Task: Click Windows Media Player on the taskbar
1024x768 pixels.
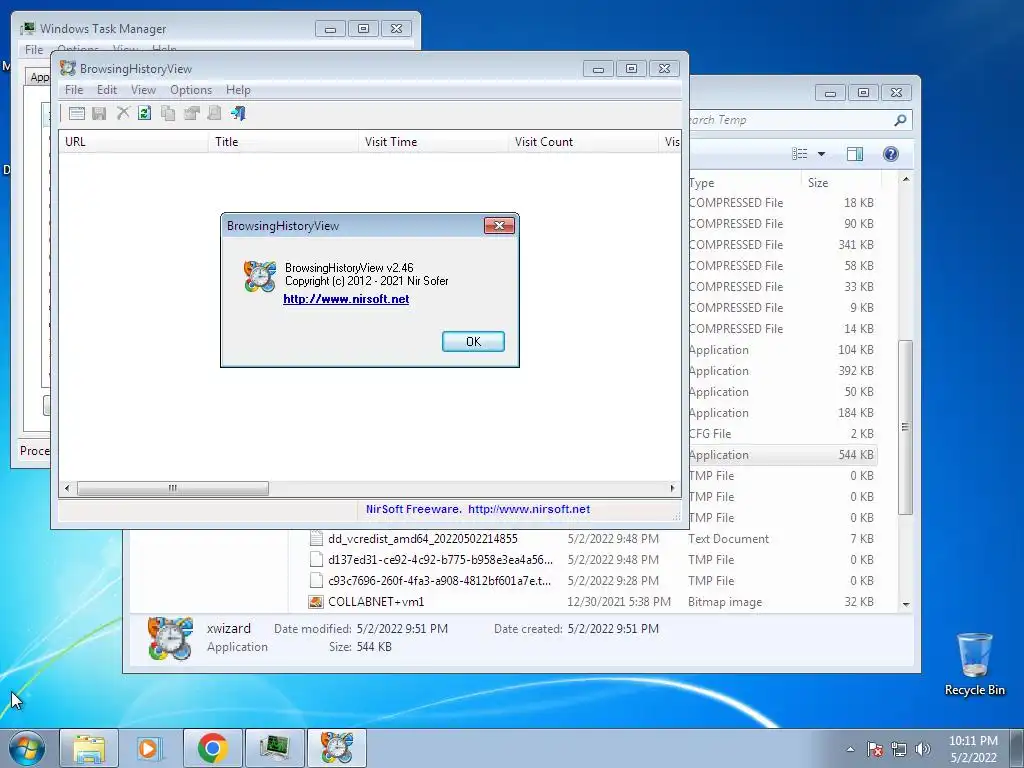Action: pos(150,748)
